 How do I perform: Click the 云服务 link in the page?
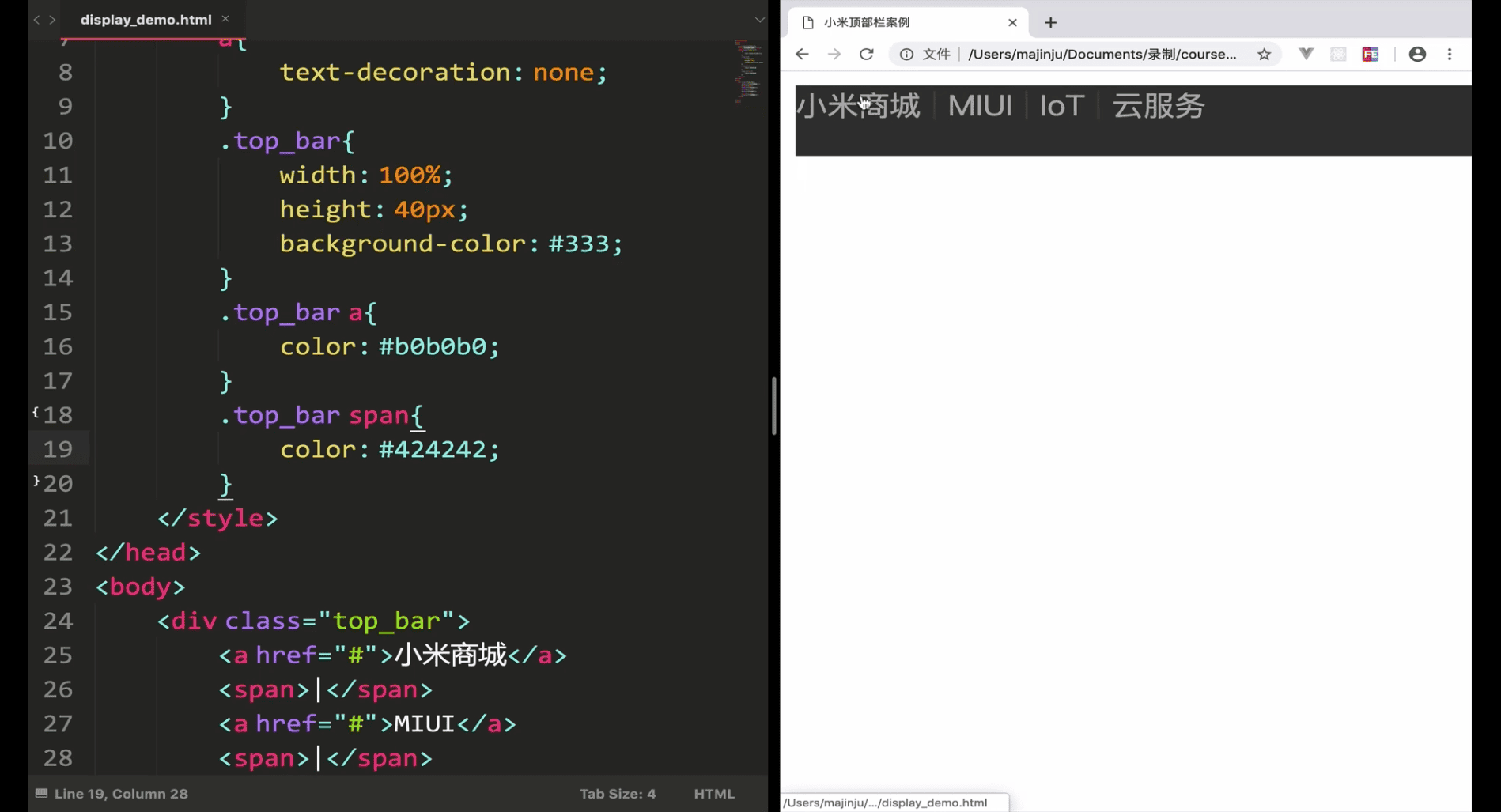(1159, 105)
